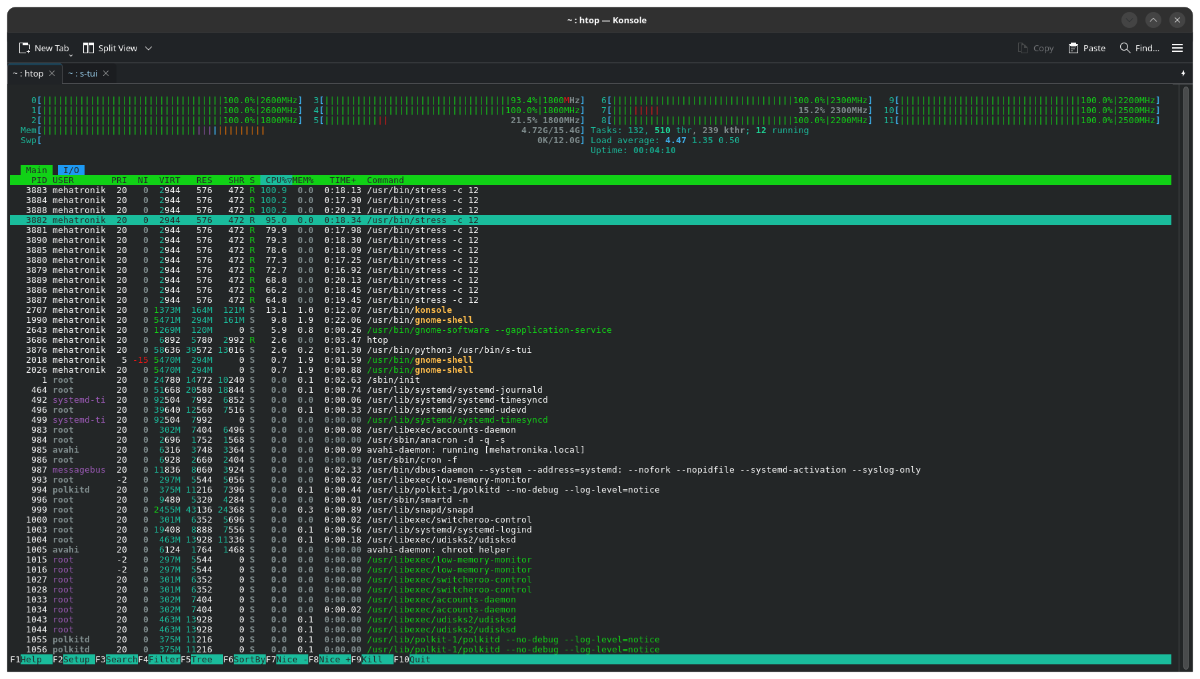1200x679 pixels.
Task: Select the gnome-software --gapplication-service row
Action: (x=590, y=330)
